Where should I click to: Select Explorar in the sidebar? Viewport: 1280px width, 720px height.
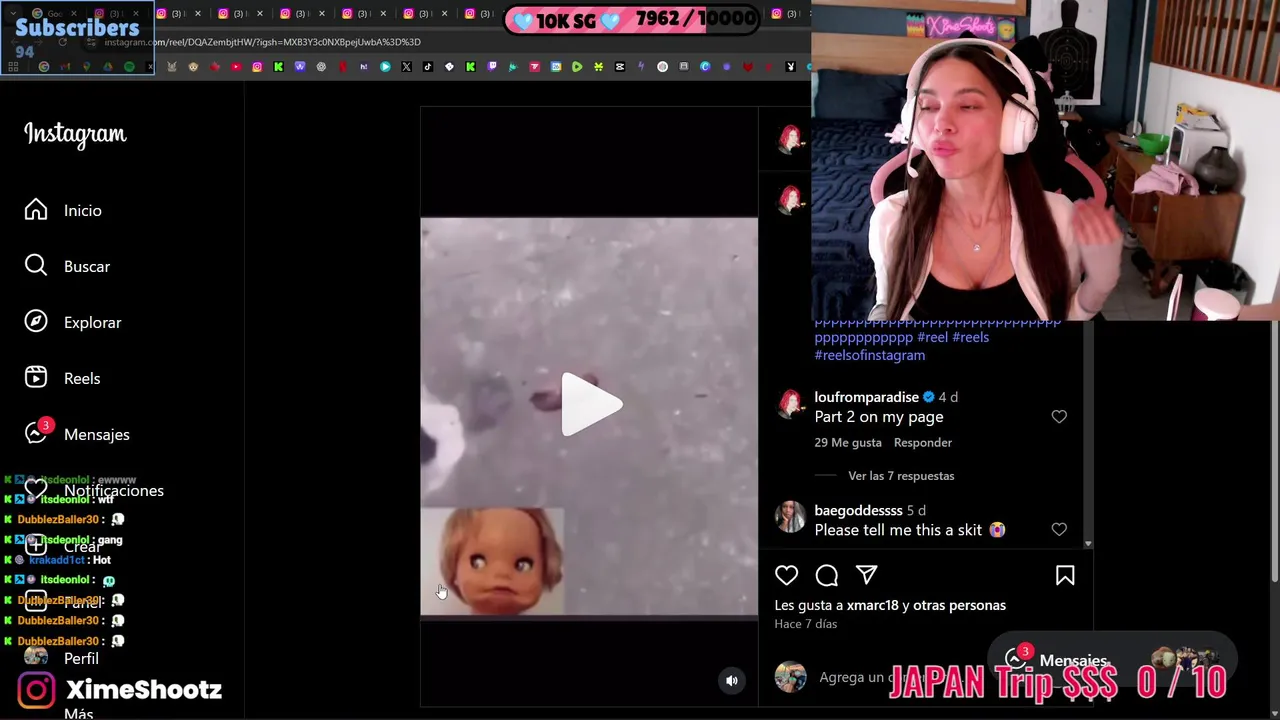point(92,322)
